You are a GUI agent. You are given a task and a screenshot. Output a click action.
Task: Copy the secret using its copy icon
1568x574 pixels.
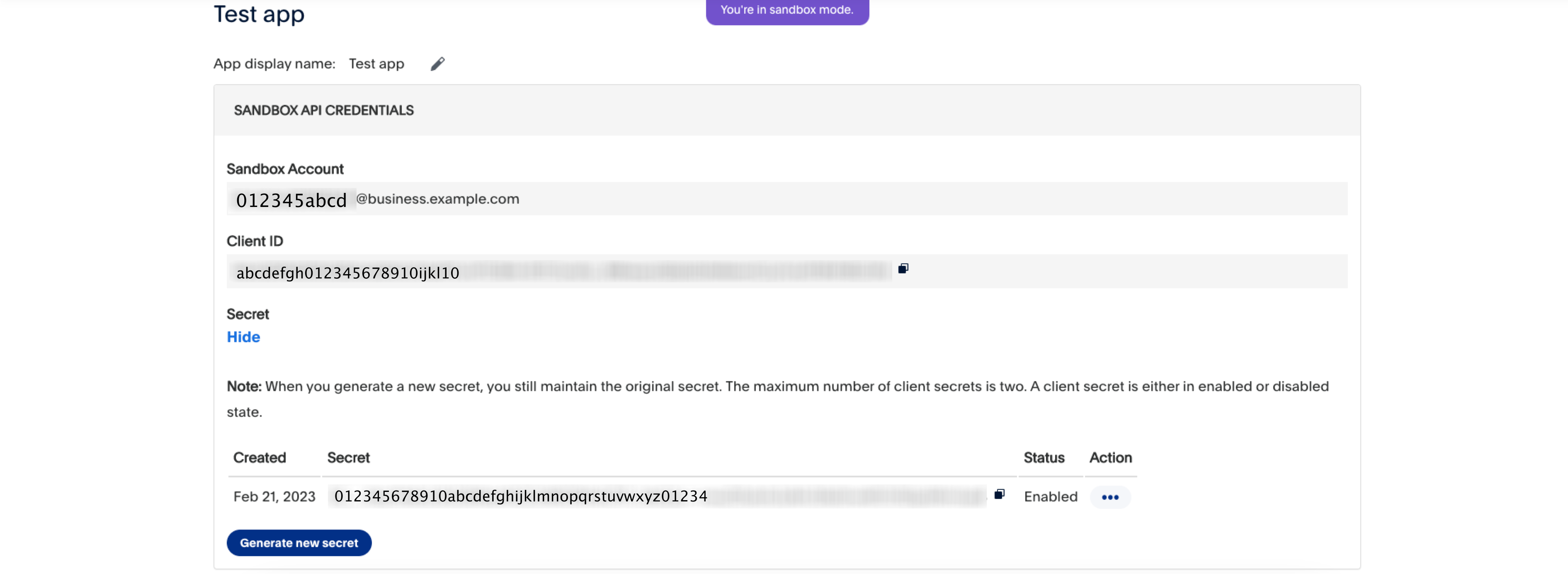pos(999,494)
